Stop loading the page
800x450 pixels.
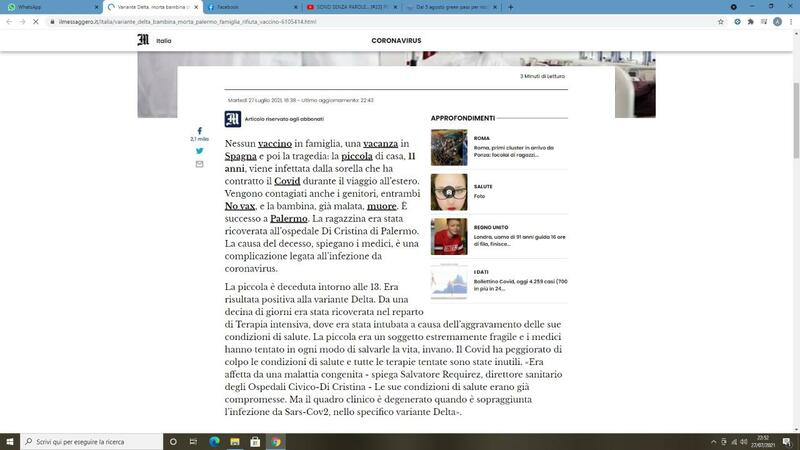click(x=36, y=22)
